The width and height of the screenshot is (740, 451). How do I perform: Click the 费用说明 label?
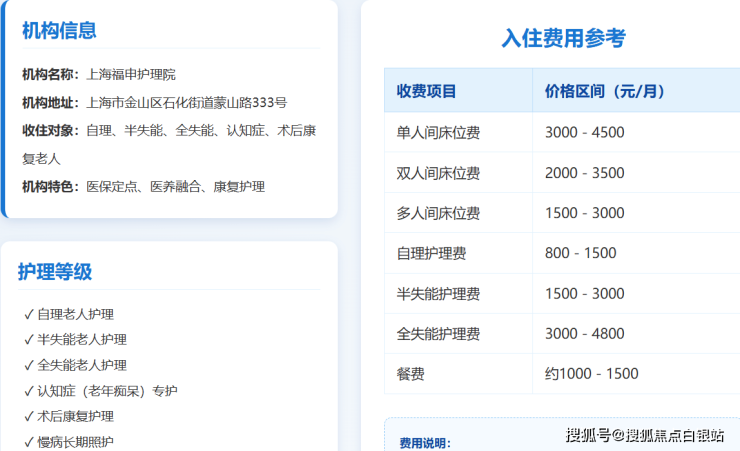click(x=425, y=443)
